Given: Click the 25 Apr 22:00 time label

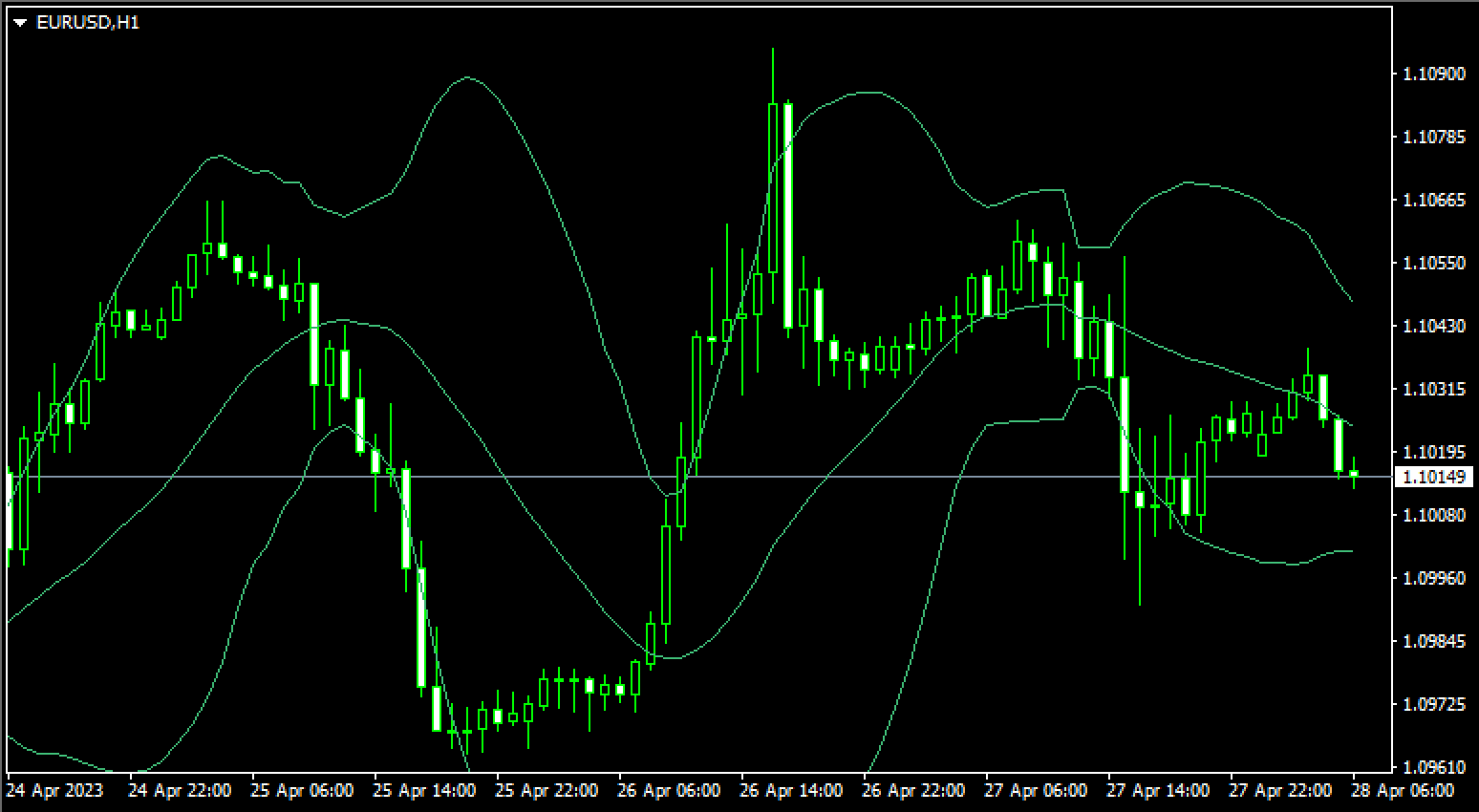Looking at the screenshot, I should 547,791.
